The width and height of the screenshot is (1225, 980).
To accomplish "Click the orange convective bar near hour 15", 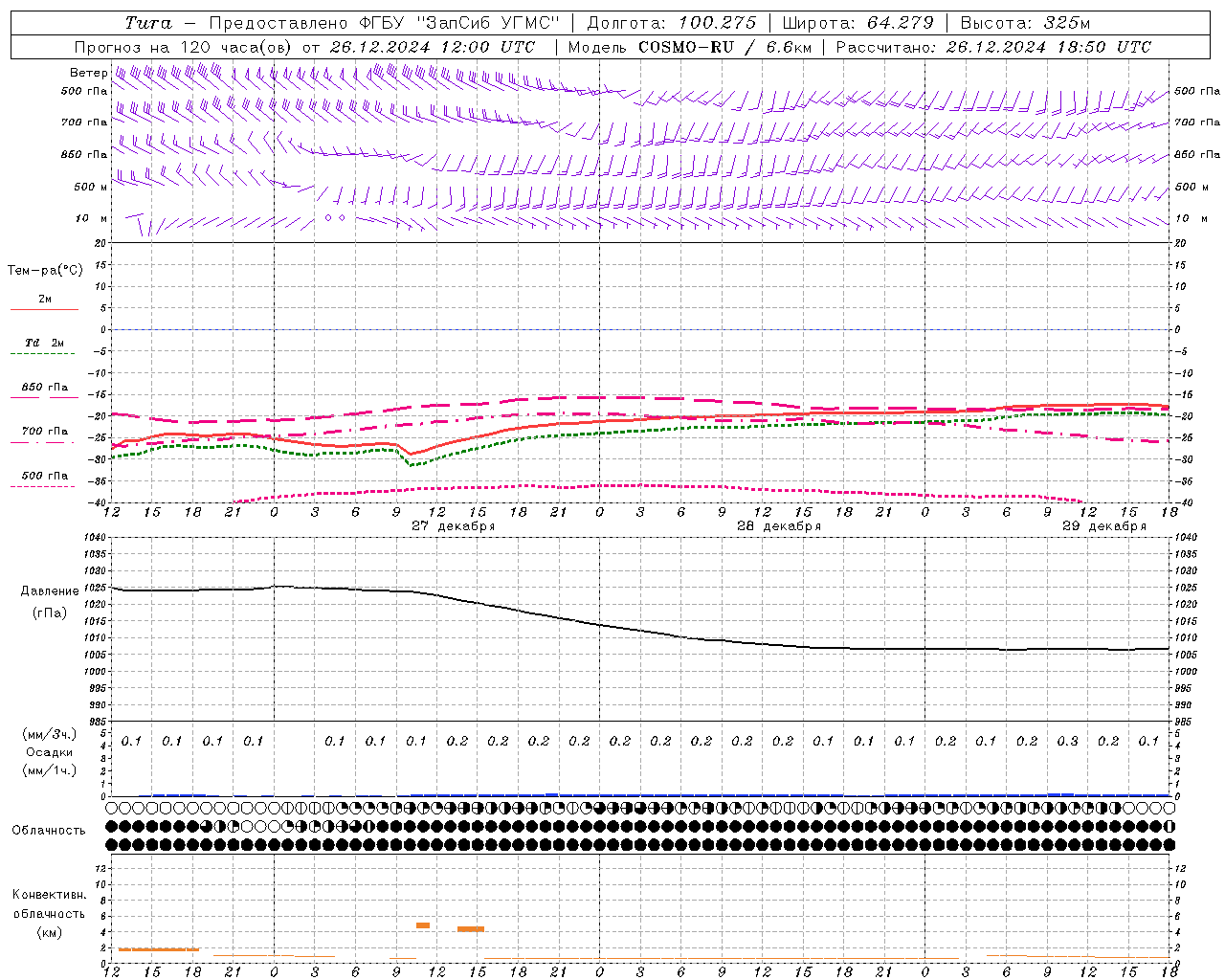I will (471, 929).
